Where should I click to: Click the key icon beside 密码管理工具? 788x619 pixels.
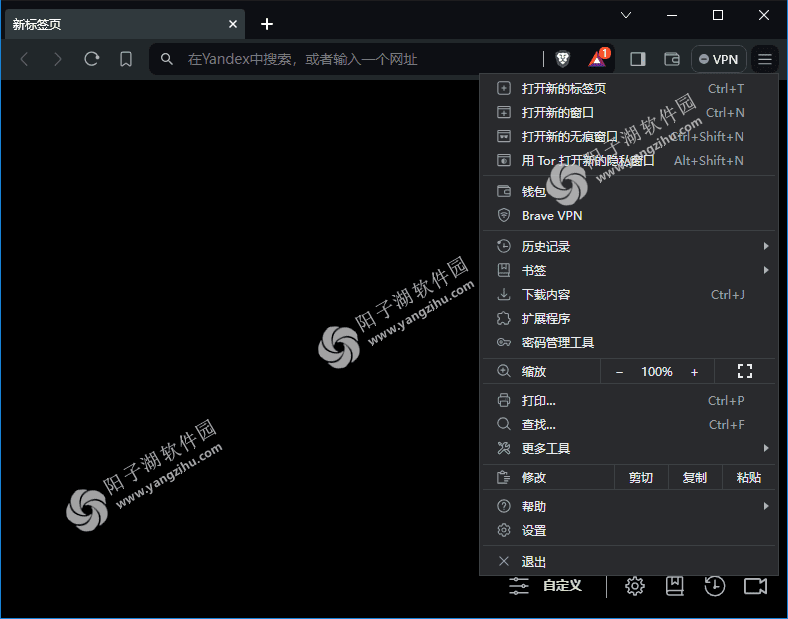click(x=504, y=343)
